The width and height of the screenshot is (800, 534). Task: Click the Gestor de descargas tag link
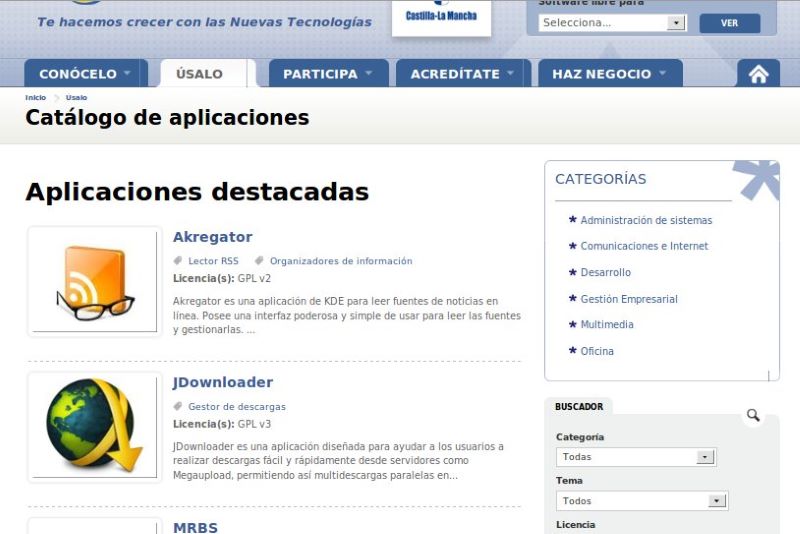click(237, 407)
